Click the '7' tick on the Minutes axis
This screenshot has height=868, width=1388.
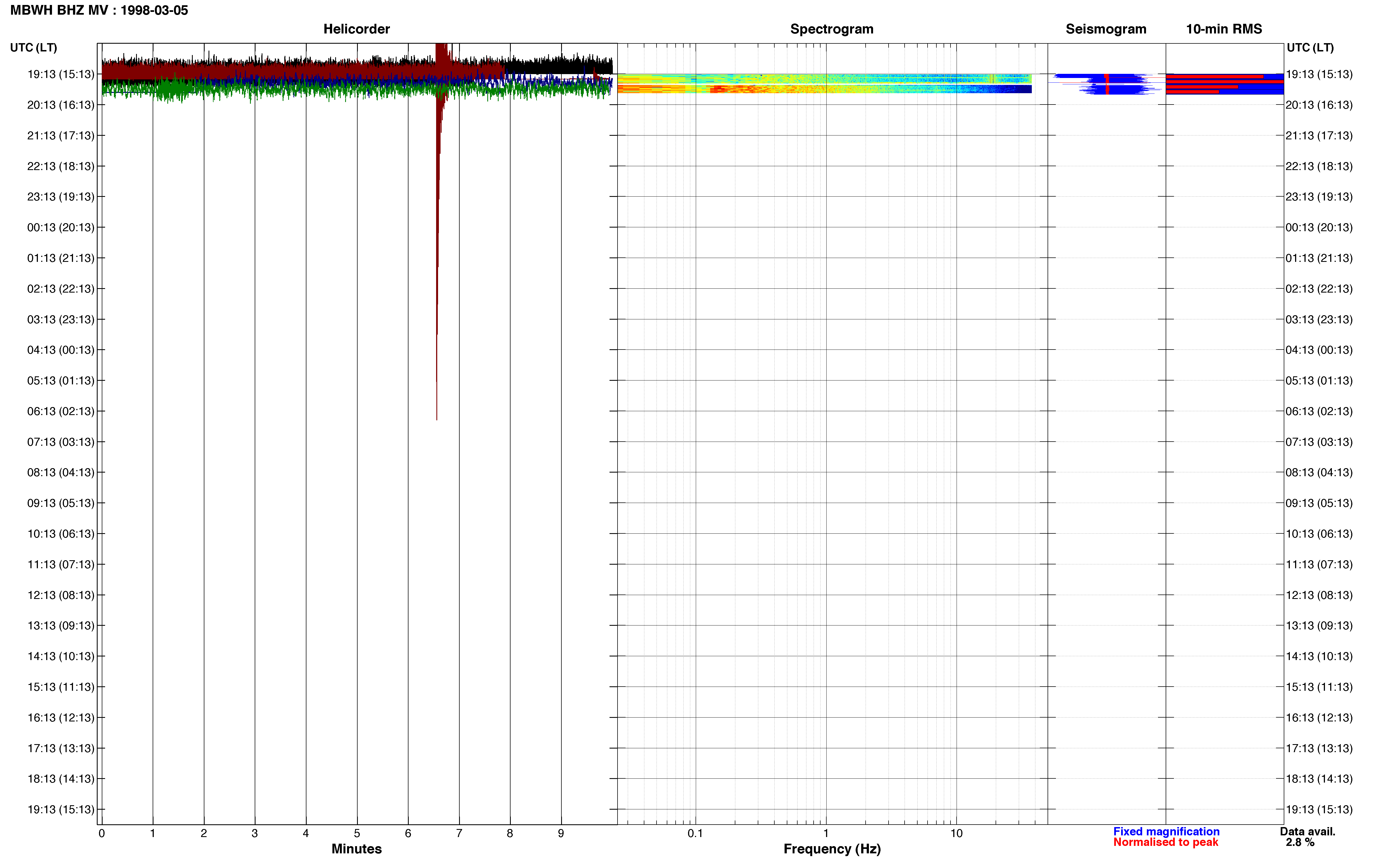click(459, 833)
